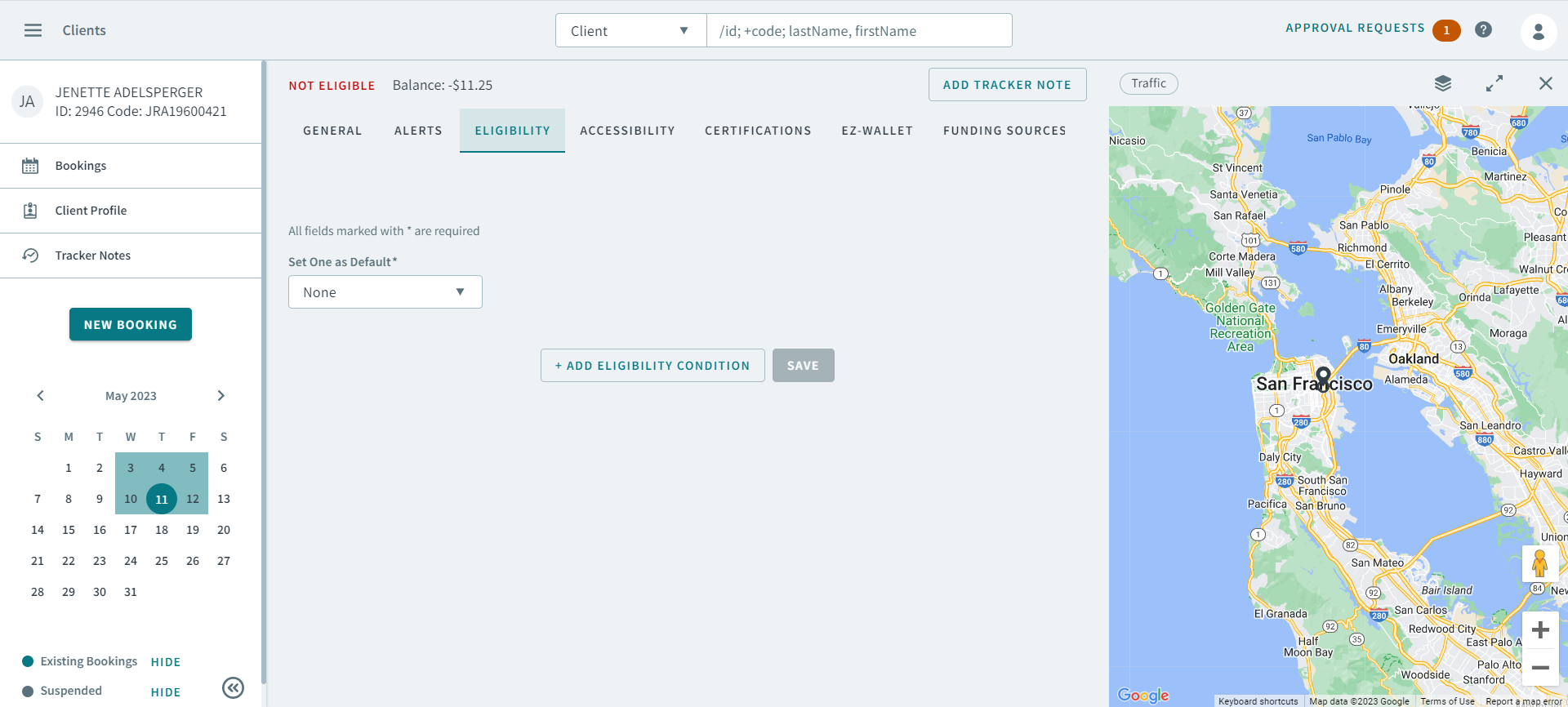1568x707 pixels.
Task: Click the New Booking button
Action: coord(131,324)
